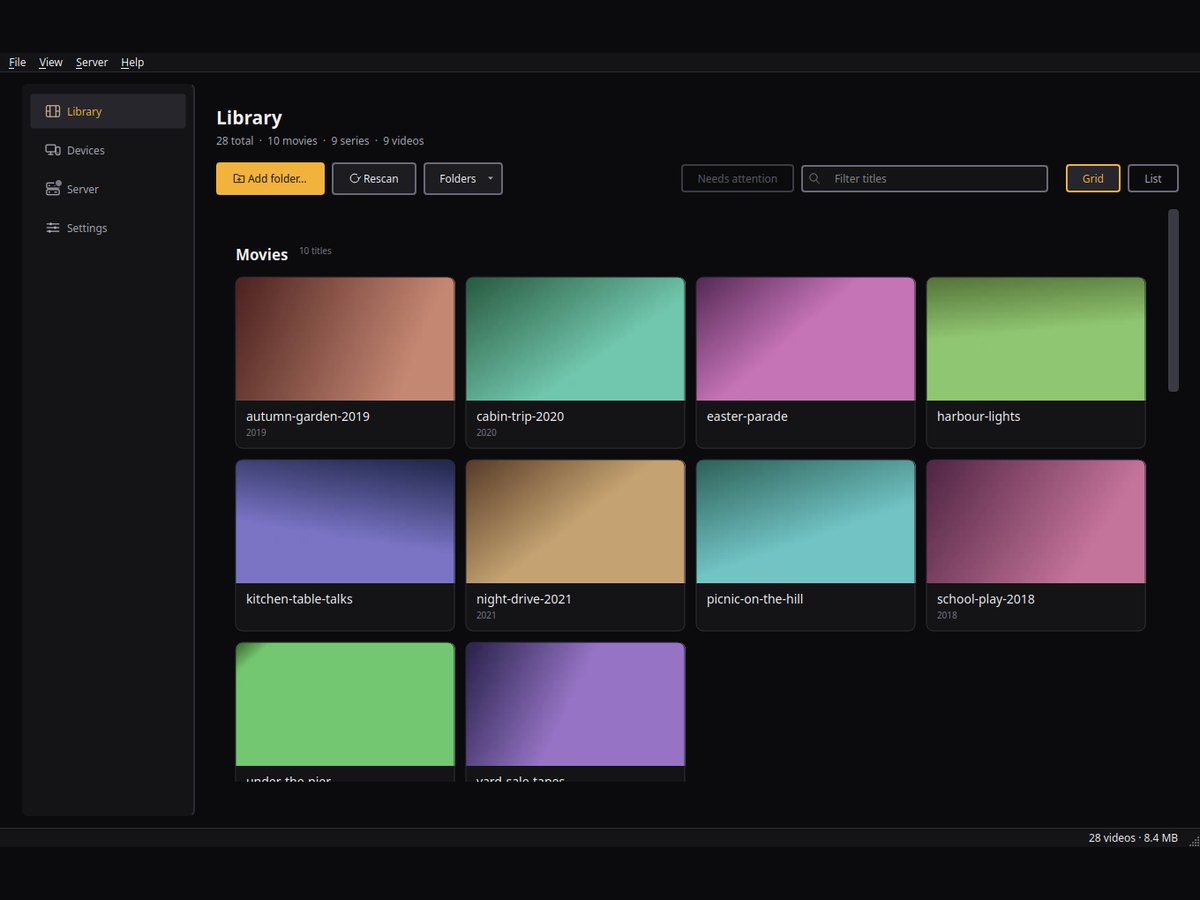
Task: Click the autumn-garden-2019 title text
Action: coord(308,416)
